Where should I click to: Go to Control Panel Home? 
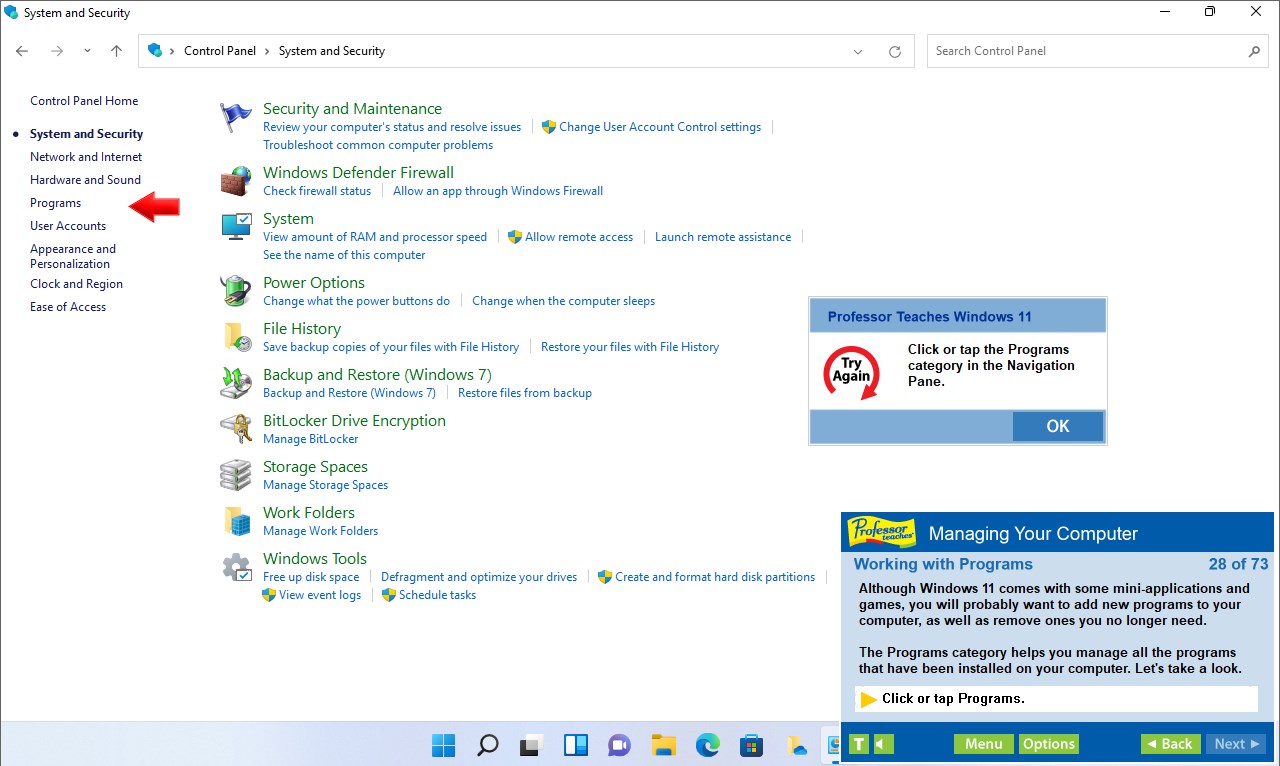(84, 101)
